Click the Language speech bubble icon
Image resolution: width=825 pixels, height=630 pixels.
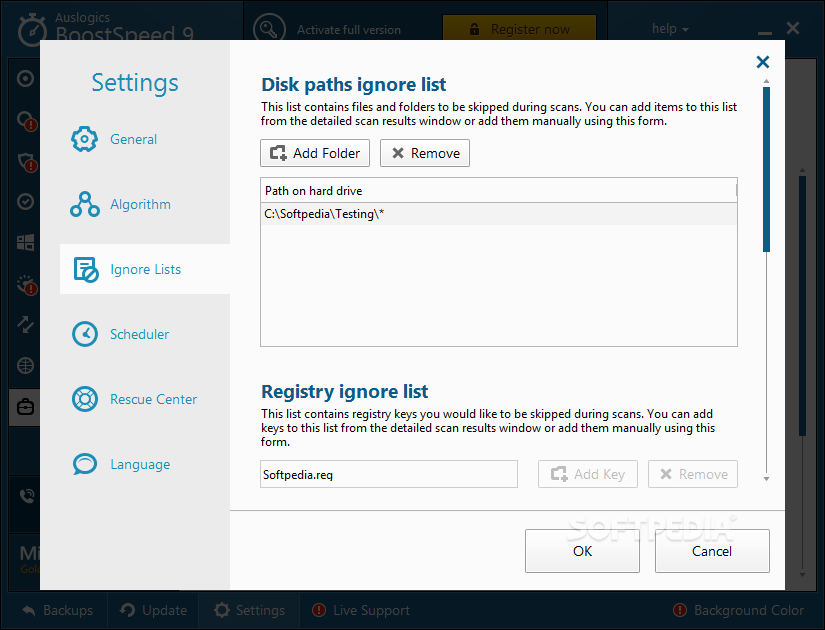85,464
